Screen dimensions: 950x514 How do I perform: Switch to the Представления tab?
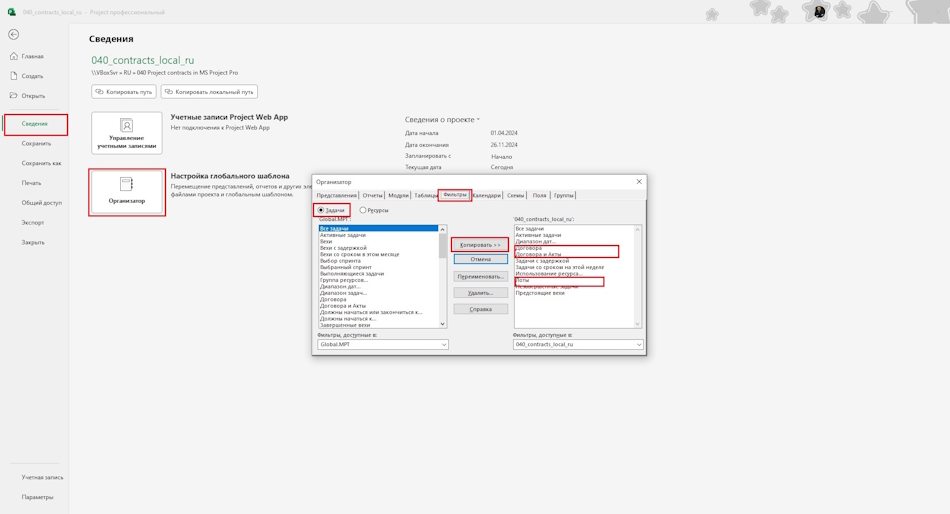coord(336,195)
